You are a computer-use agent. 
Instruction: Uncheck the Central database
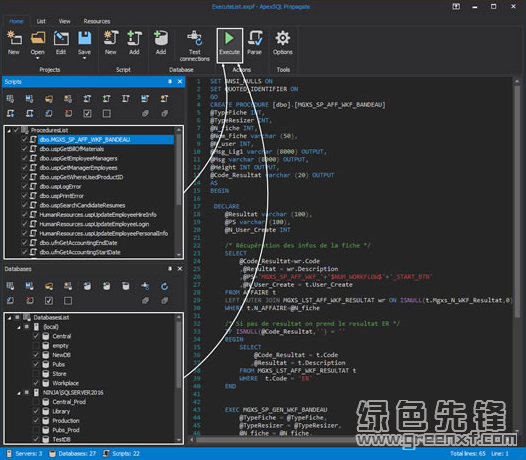tap(36, 336)
